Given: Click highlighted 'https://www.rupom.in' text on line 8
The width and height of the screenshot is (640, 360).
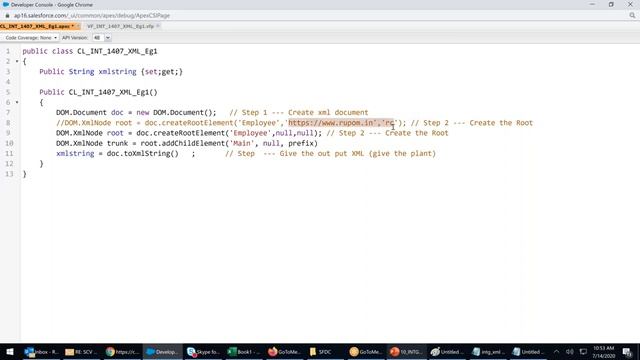Looking at the screenshot, I should pyautogui.click(x=331, y=123).
